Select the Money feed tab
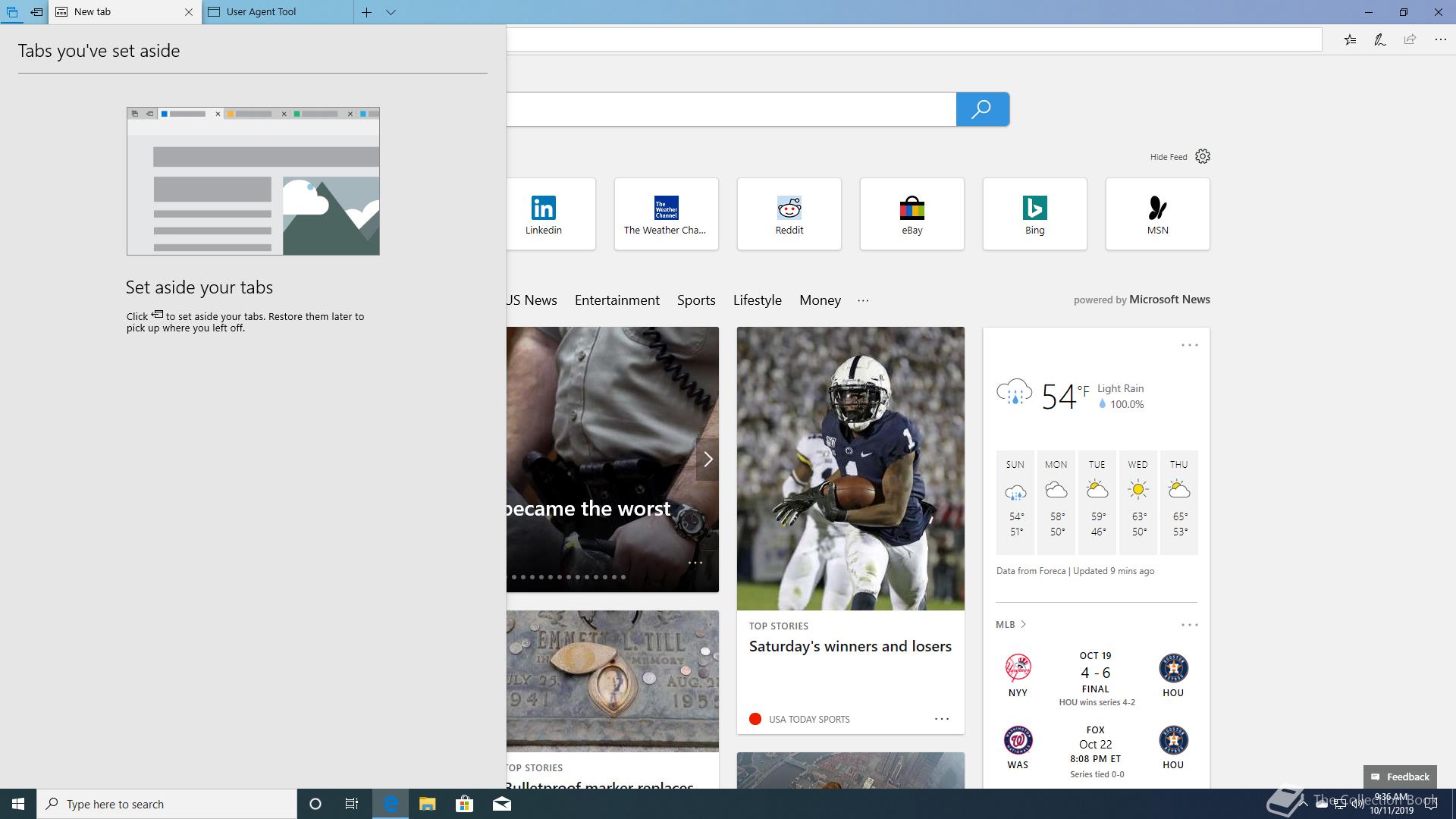This screenshot has width=1456, height=819. (820, 300)
